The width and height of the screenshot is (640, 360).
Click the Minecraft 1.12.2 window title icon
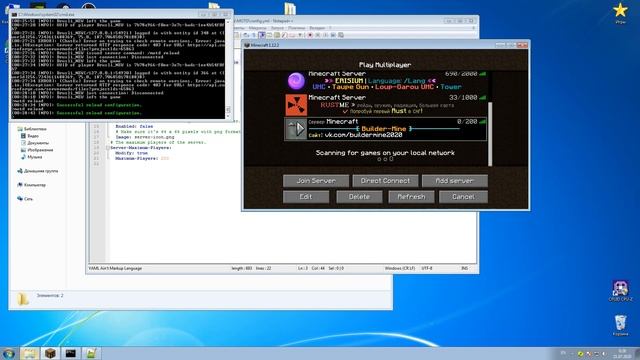(x=247, y=45)
